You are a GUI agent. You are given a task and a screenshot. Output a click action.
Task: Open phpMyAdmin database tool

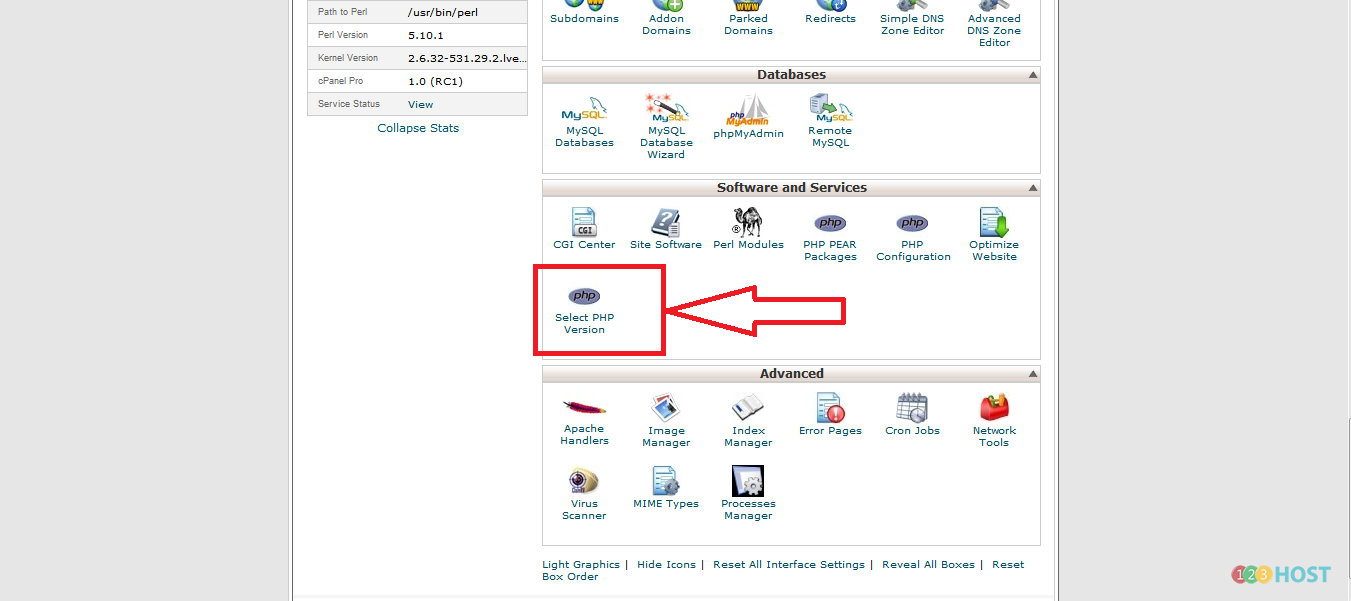(748, 112)
